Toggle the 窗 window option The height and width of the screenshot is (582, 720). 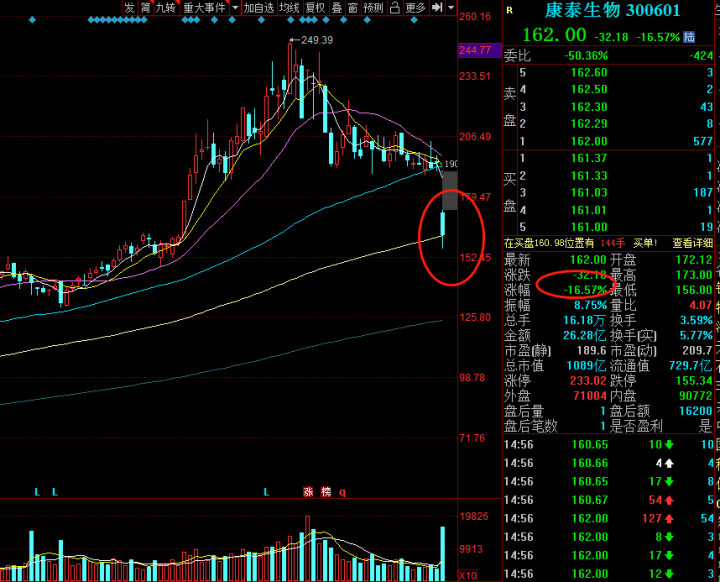[x=352, y=7]
